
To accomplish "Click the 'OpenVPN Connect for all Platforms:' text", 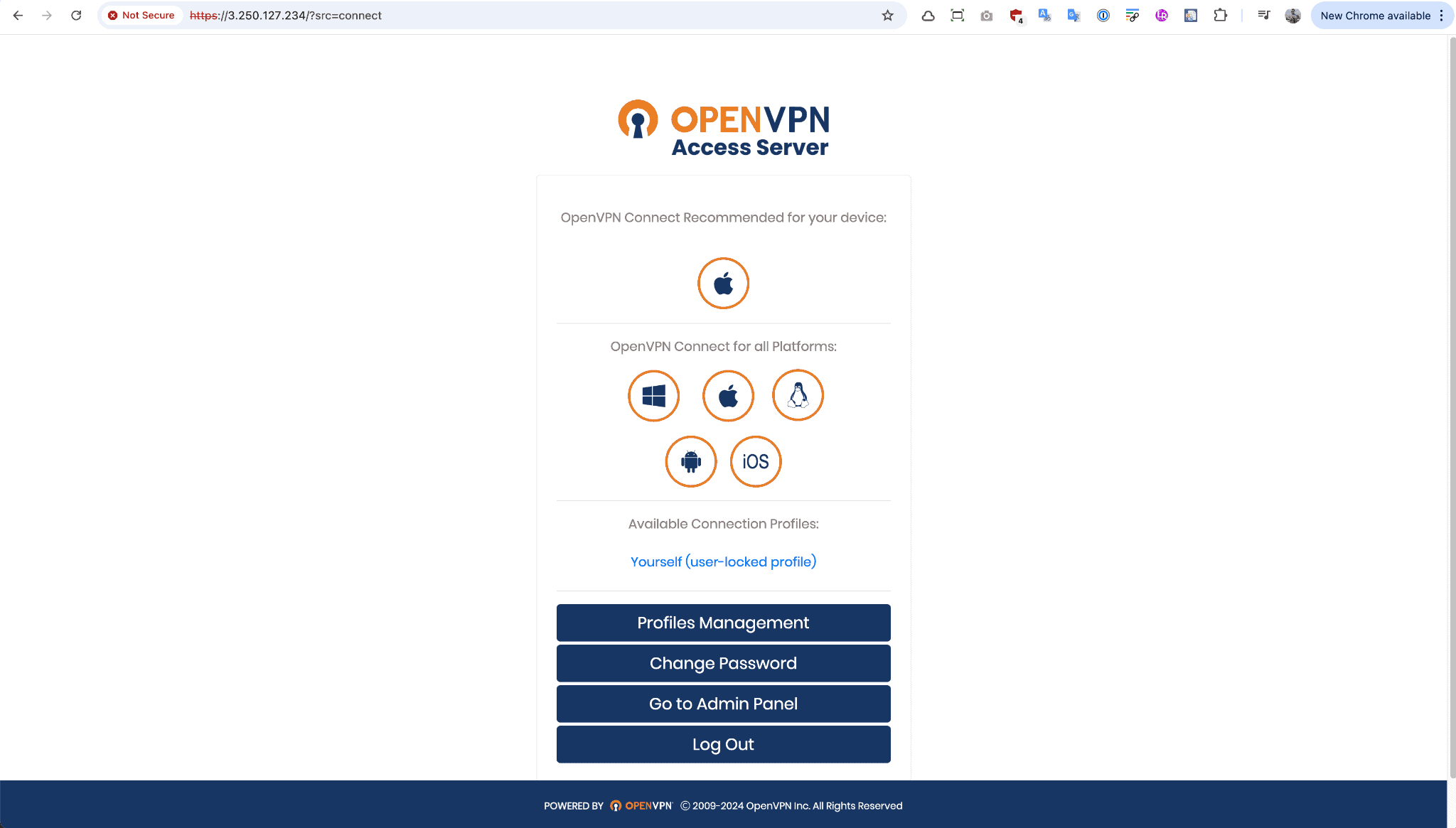I will pyautogui.click(x=723, y=346).
